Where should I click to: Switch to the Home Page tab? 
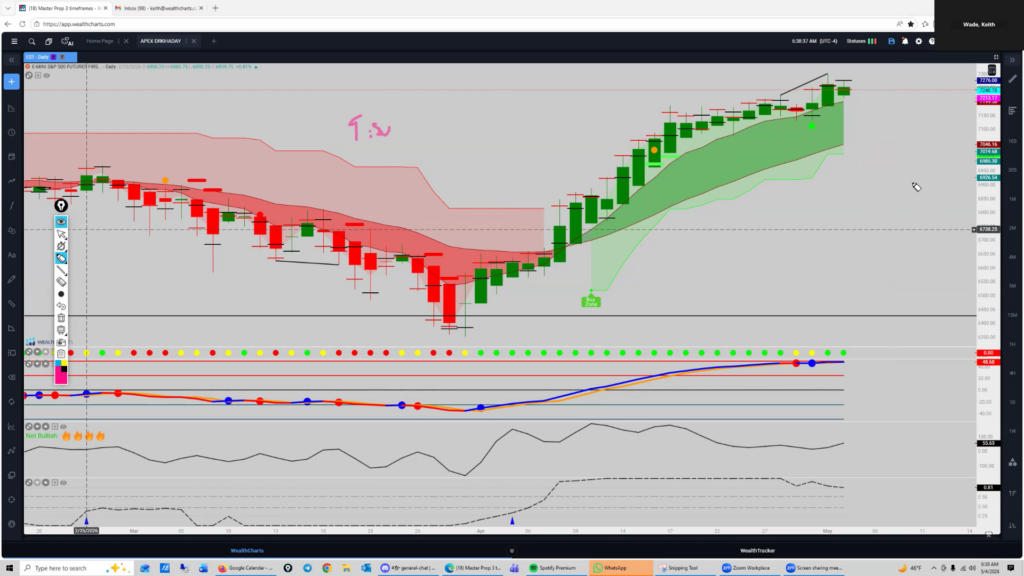100,41
